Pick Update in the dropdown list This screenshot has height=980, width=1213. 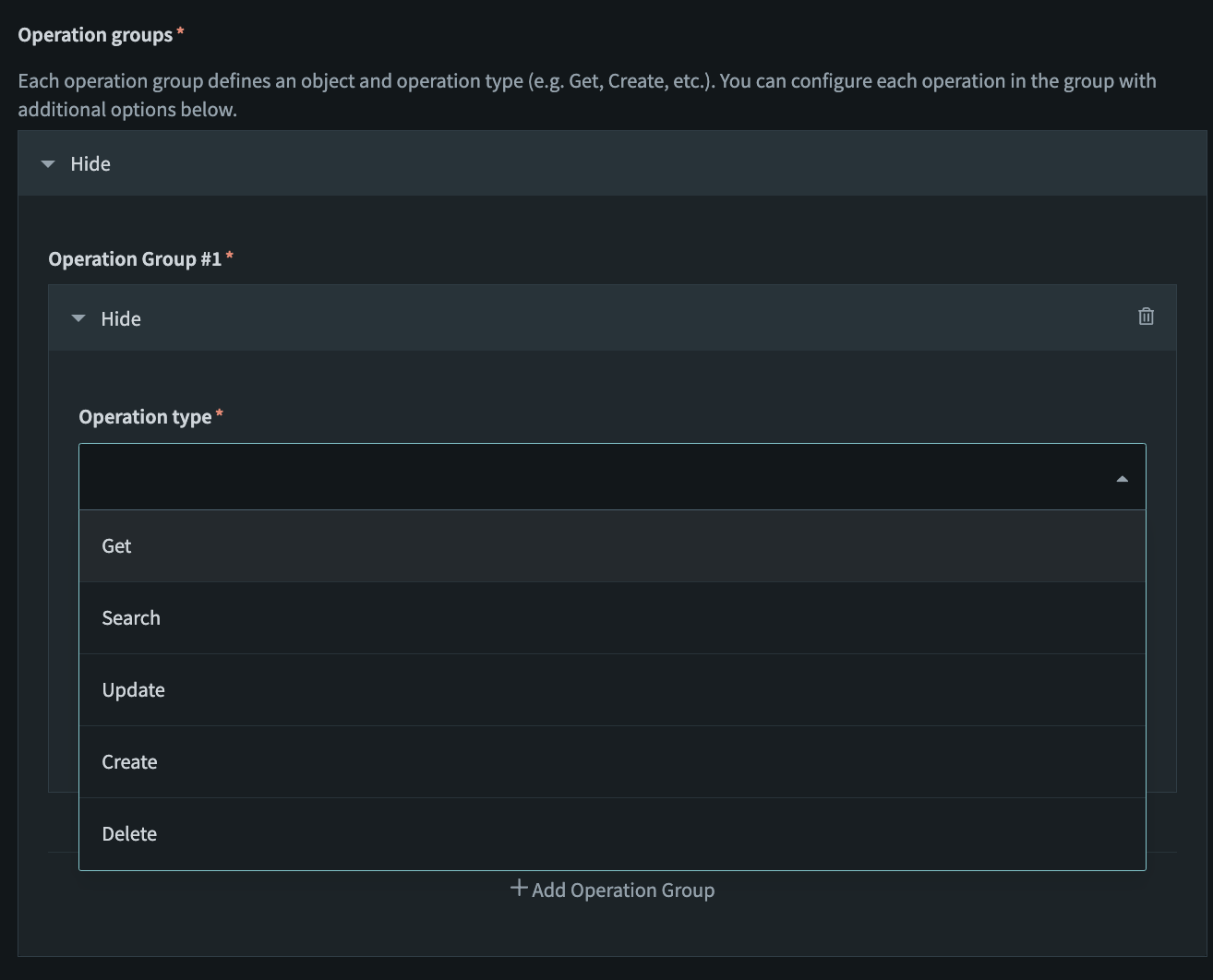coord(134,690)
